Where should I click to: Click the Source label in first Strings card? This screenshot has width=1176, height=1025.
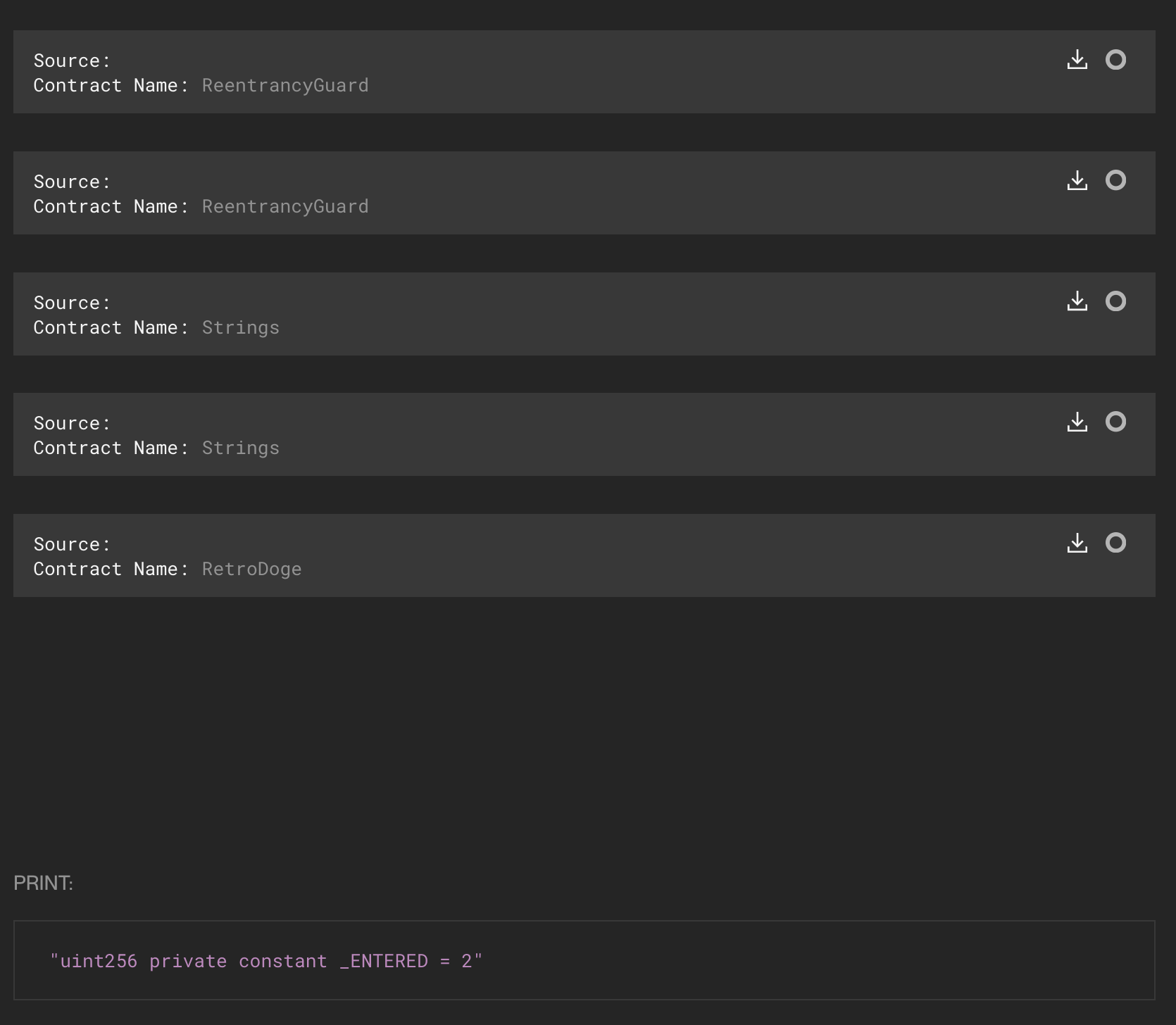click(72, 303)
